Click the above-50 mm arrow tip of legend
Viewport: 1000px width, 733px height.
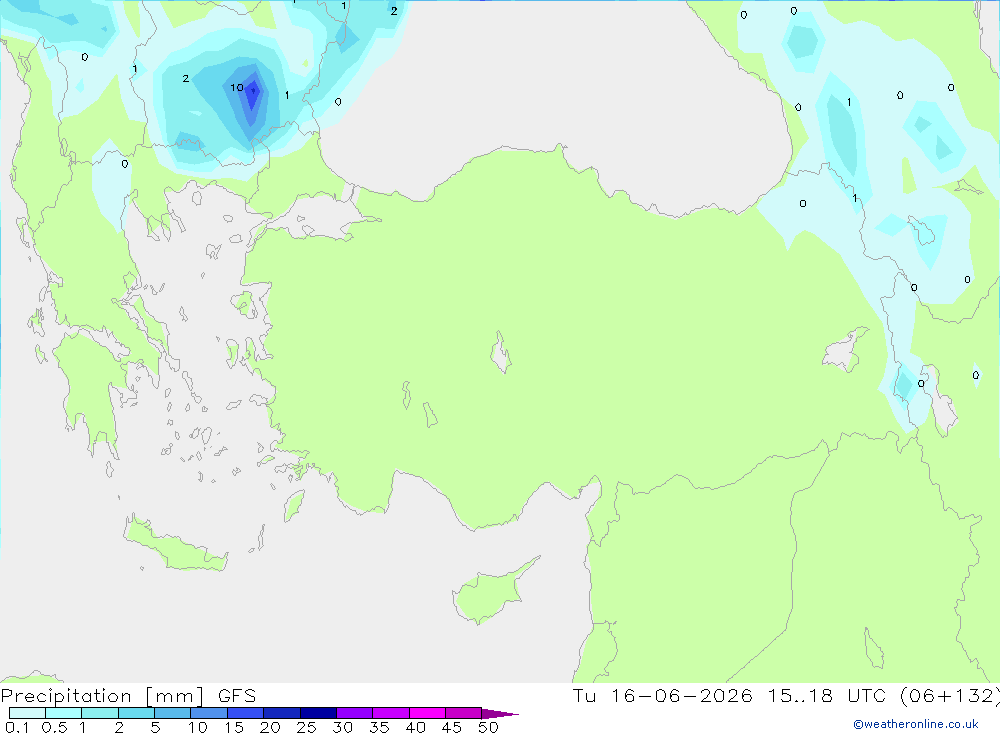tap(500, 714)
